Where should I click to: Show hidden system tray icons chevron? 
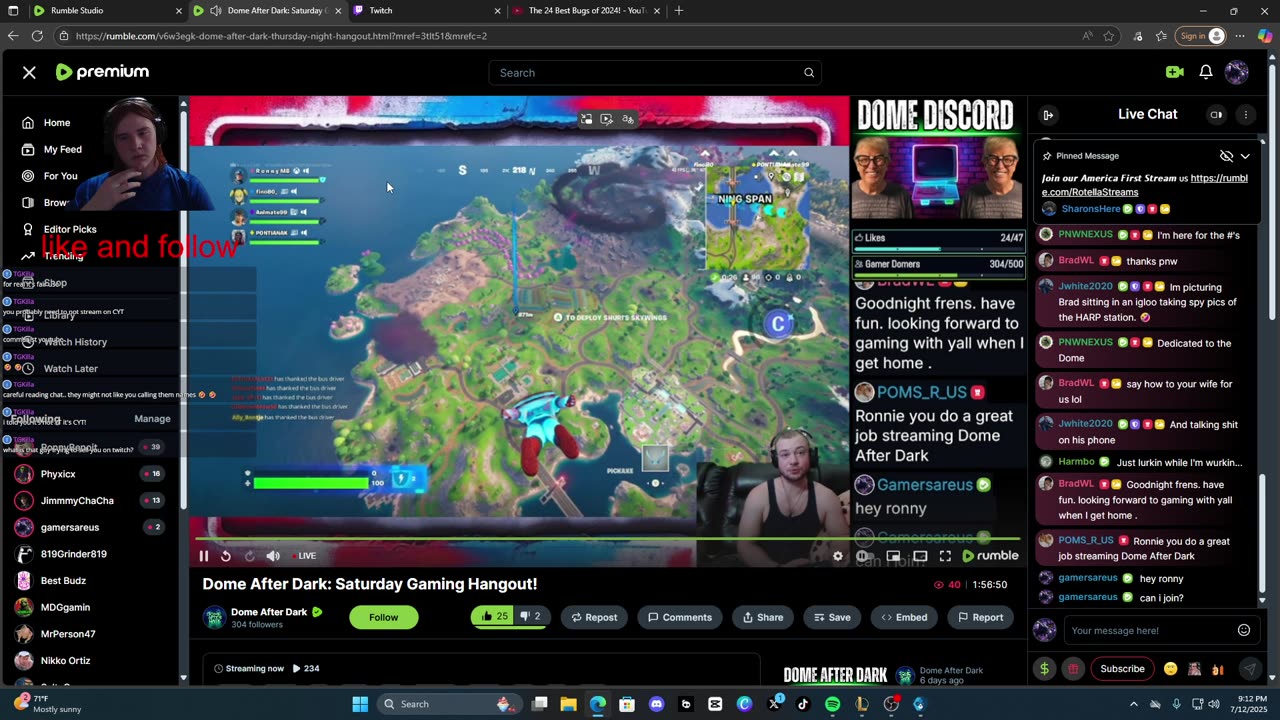coord(1133,704)
